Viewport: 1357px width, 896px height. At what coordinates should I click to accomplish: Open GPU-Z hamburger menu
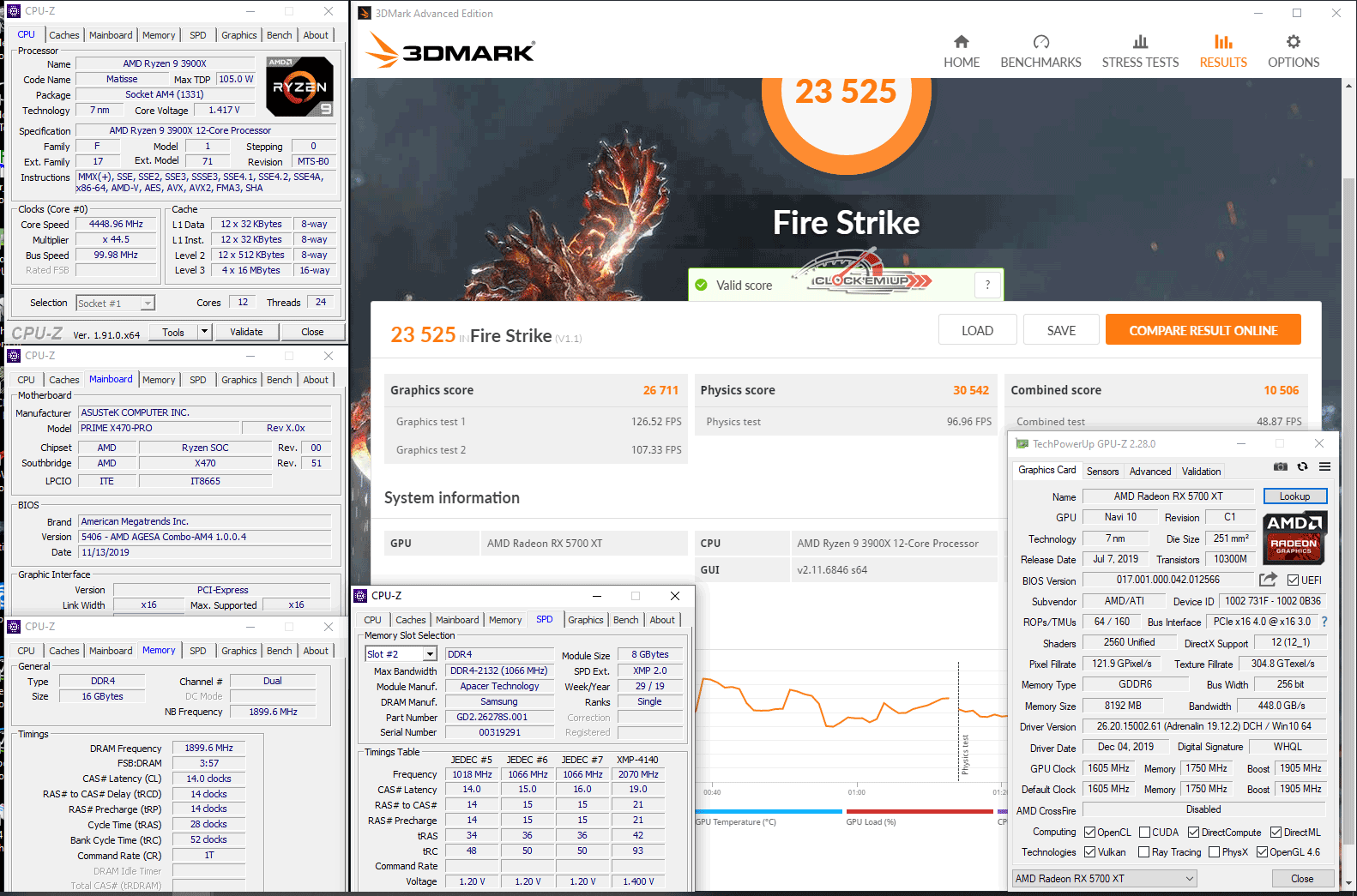(x=1324, y=467)
